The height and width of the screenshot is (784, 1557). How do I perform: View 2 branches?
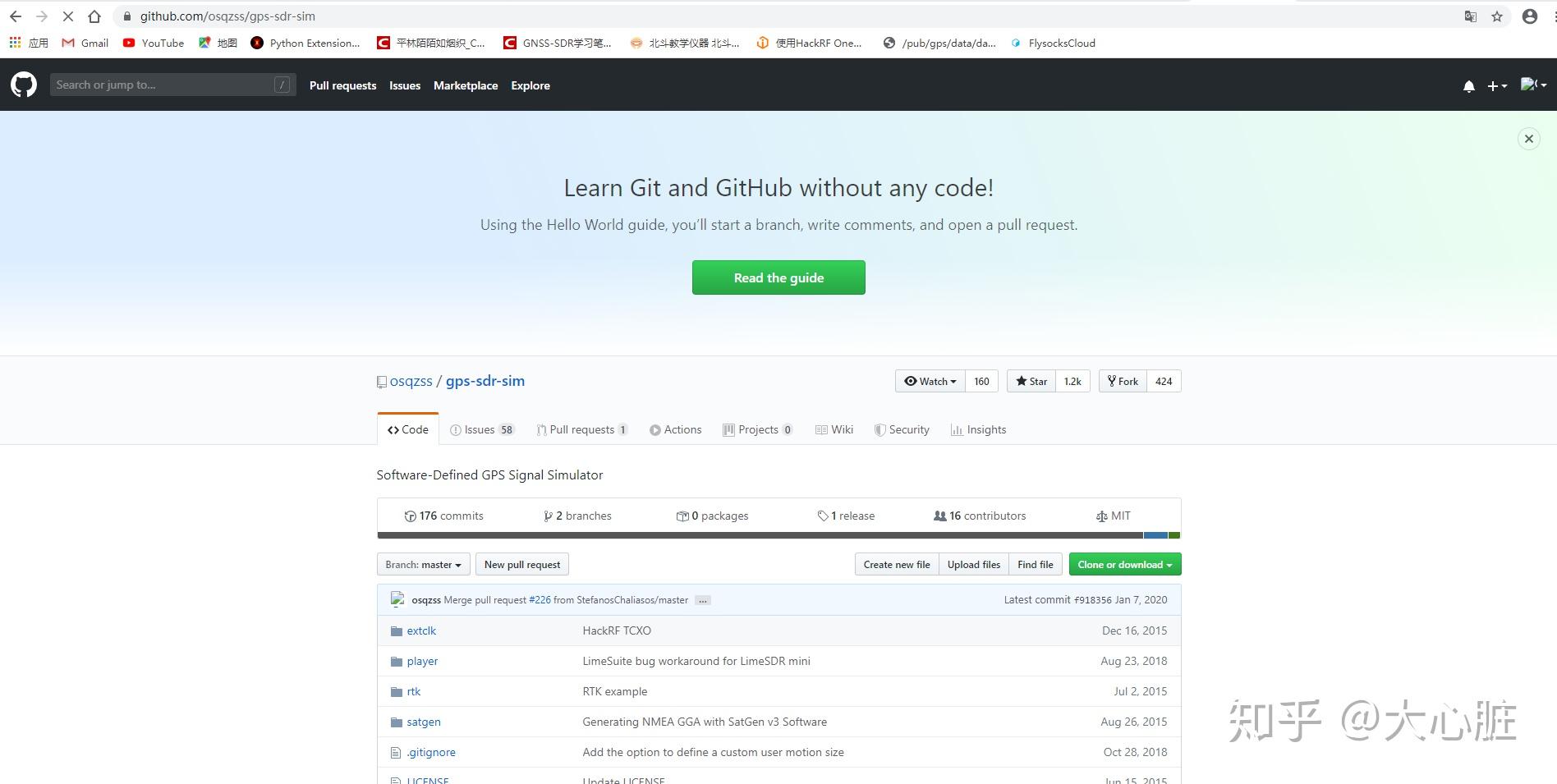[577, 516]
